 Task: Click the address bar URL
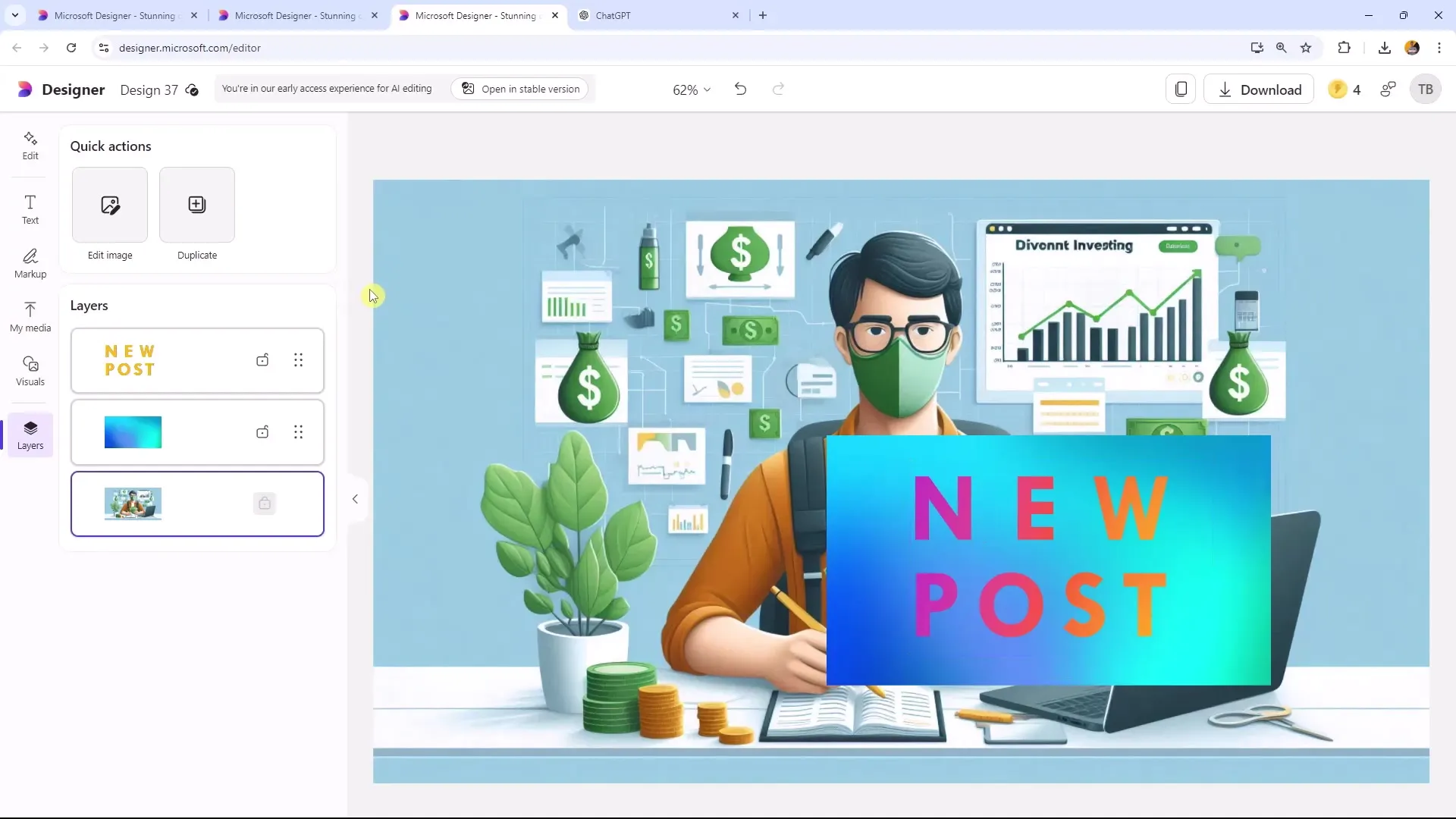tap(190, 48)
